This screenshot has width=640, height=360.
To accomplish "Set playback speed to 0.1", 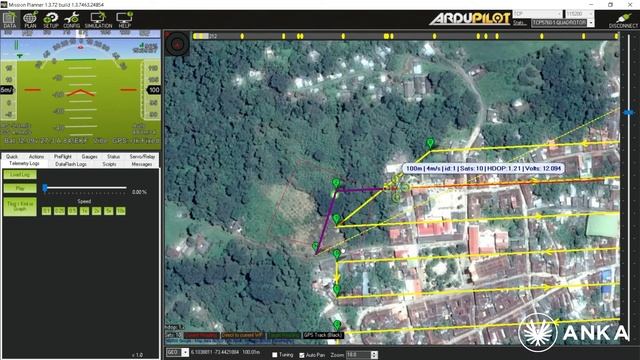I will (x=46, y=211).
